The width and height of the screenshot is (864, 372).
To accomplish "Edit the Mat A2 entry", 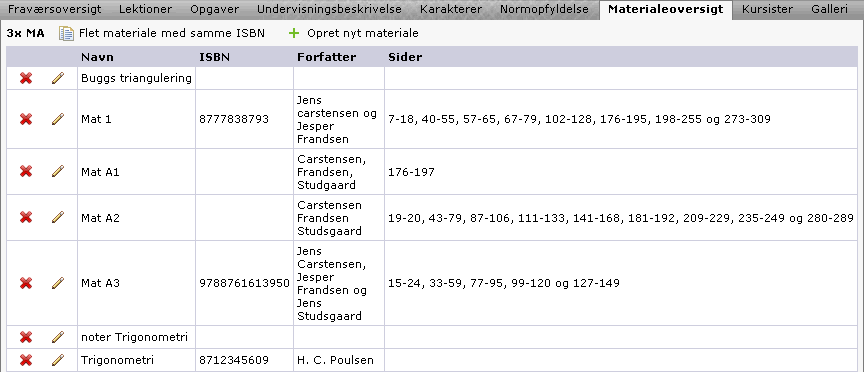I will pyautogui.click(x=58, y=218).
